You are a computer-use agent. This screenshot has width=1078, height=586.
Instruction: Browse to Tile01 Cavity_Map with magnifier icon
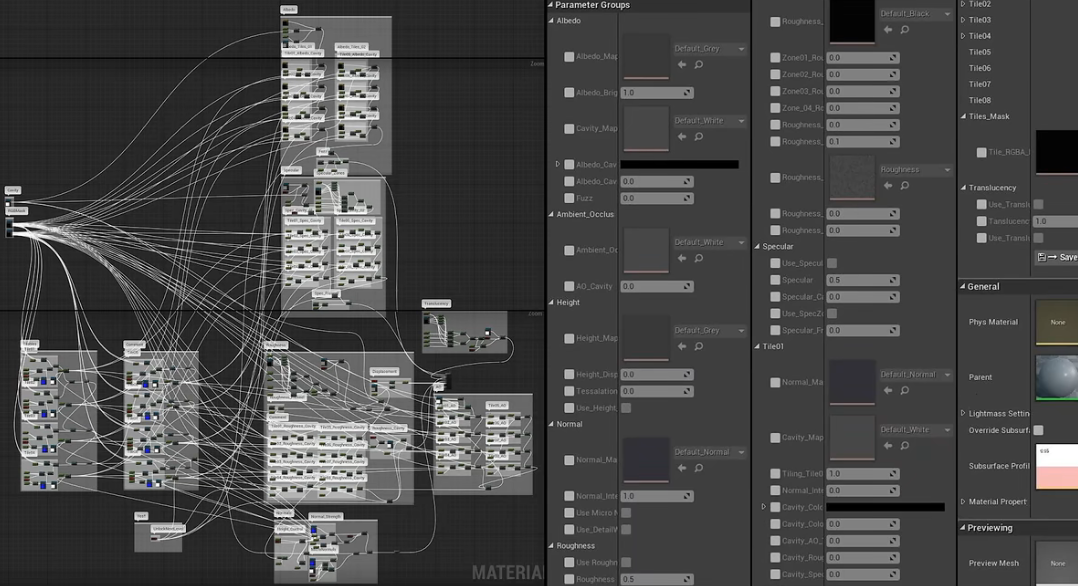(x=905, y=446)
